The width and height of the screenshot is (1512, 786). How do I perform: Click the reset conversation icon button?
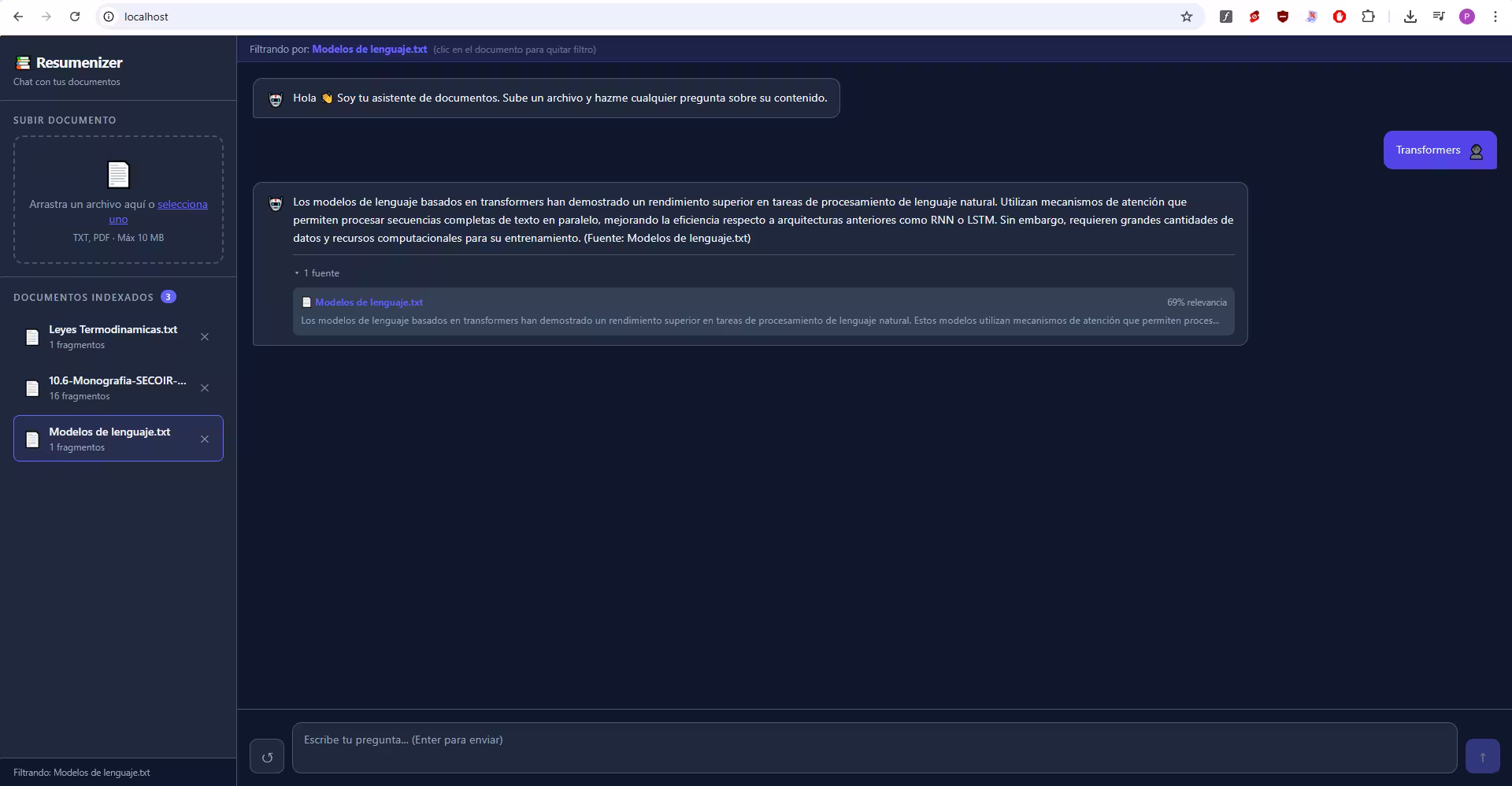click(x=267, y=757)
